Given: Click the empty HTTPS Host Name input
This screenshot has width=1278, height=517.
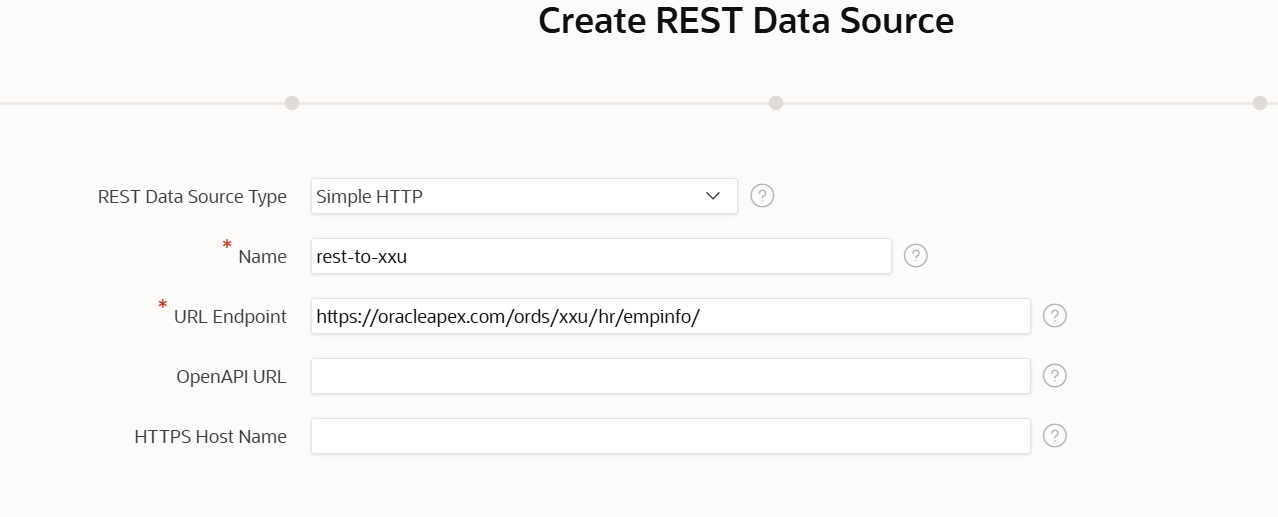Looking at the screenshot, I should point(671,436).
